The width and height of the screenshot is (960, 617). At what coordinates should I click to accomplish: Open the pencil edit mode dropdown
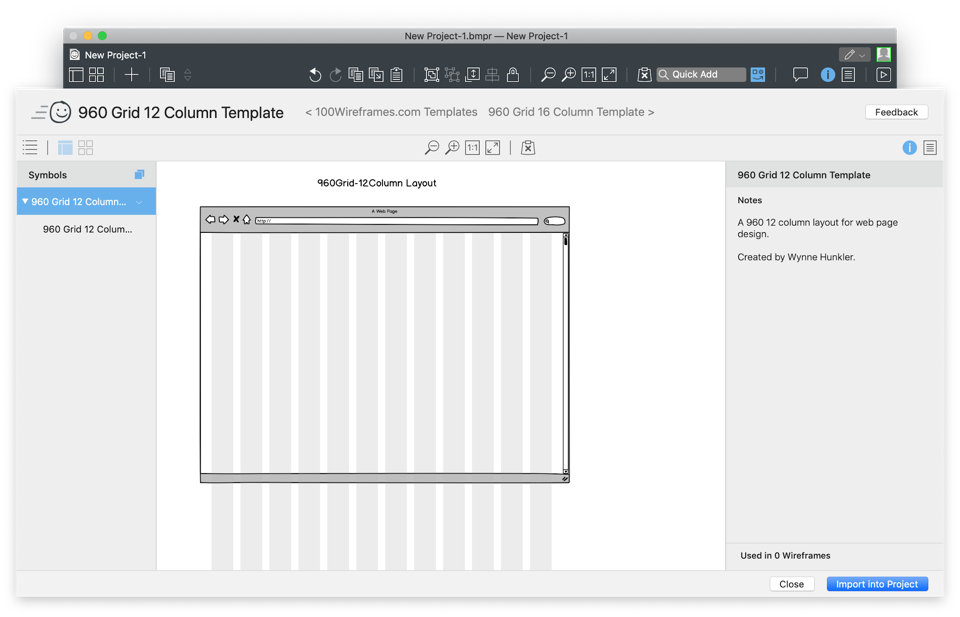click(854, 55)
